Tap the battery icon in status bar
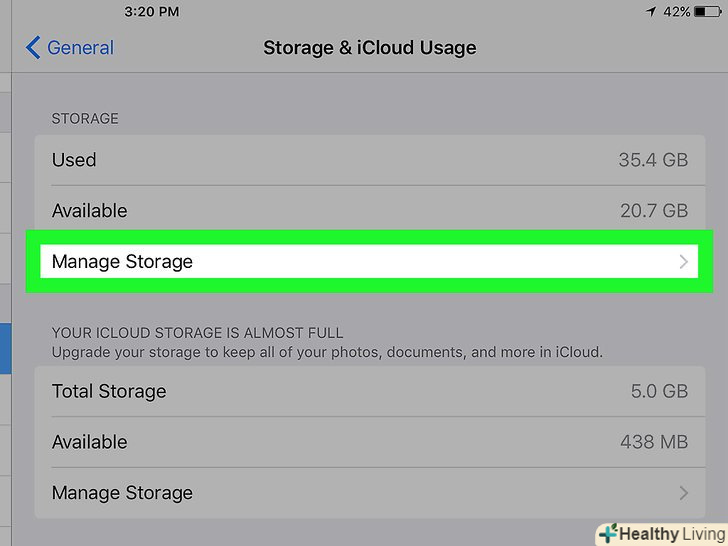 pos(706,12)
